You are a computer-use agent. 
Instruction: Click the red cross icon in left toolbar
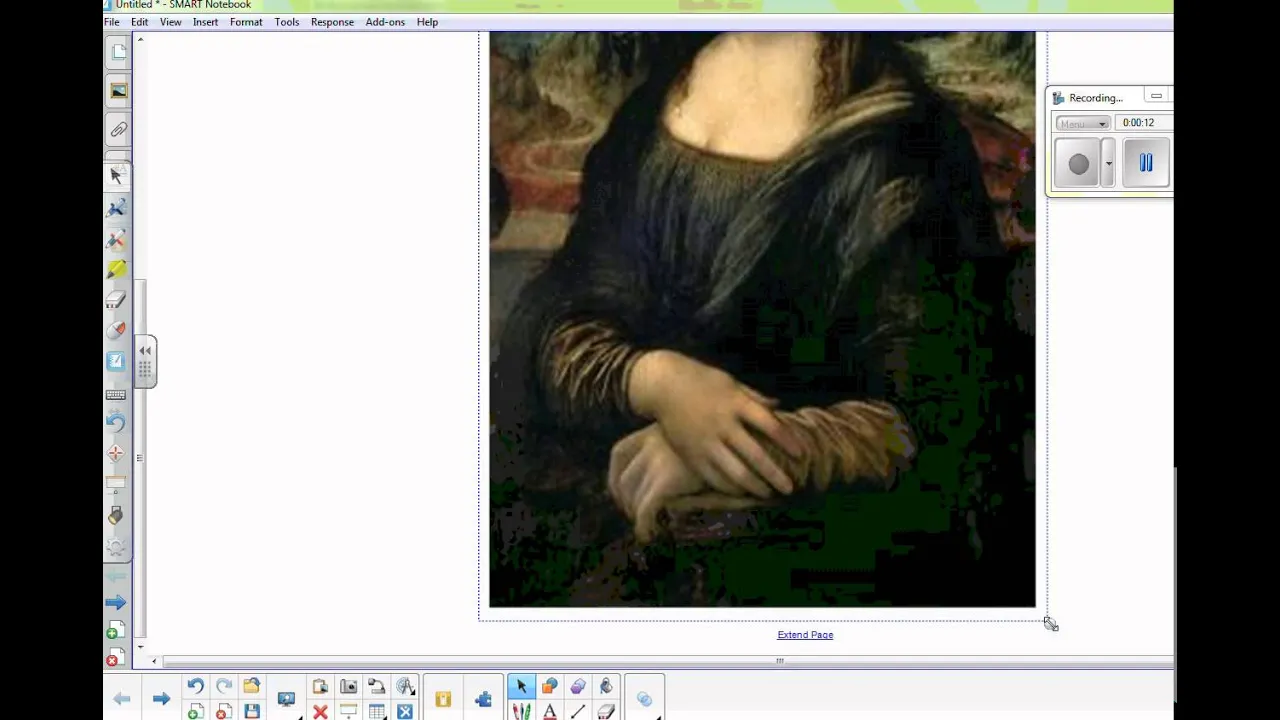pyautogui.click(x=116, y=453)
